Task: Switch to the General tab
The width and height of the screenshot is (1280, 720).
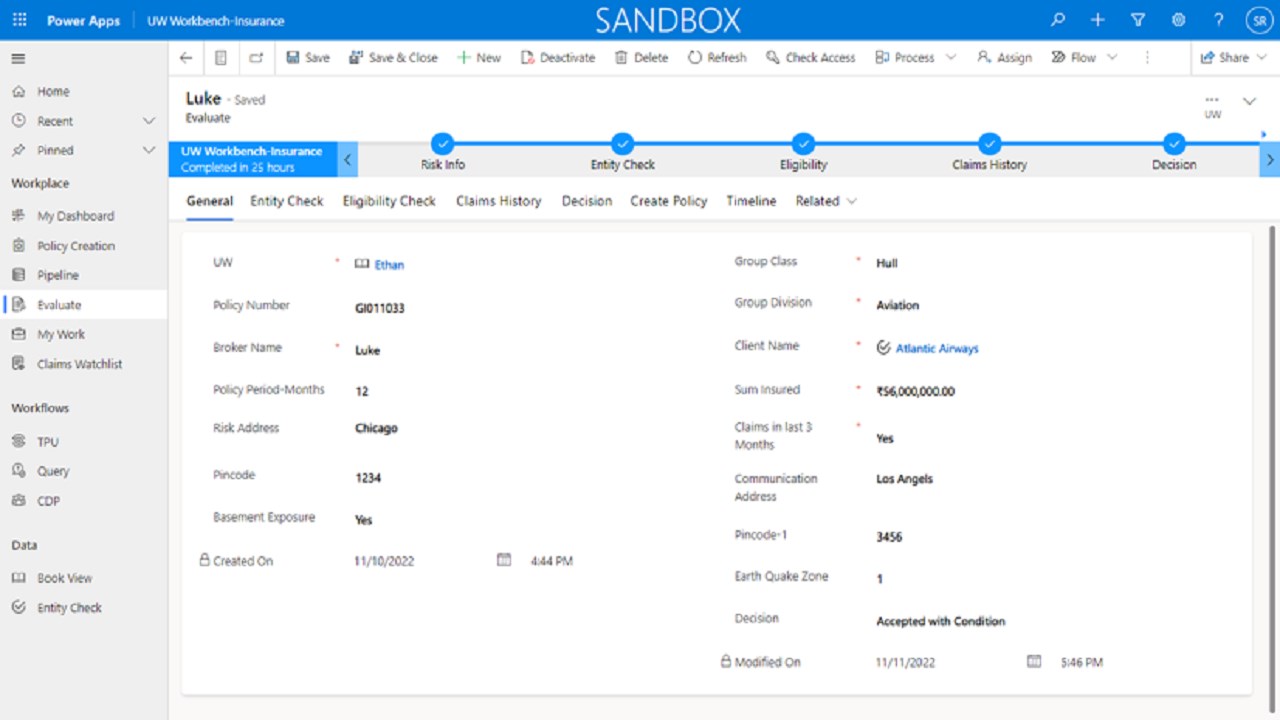Action: tap(209, 201)
